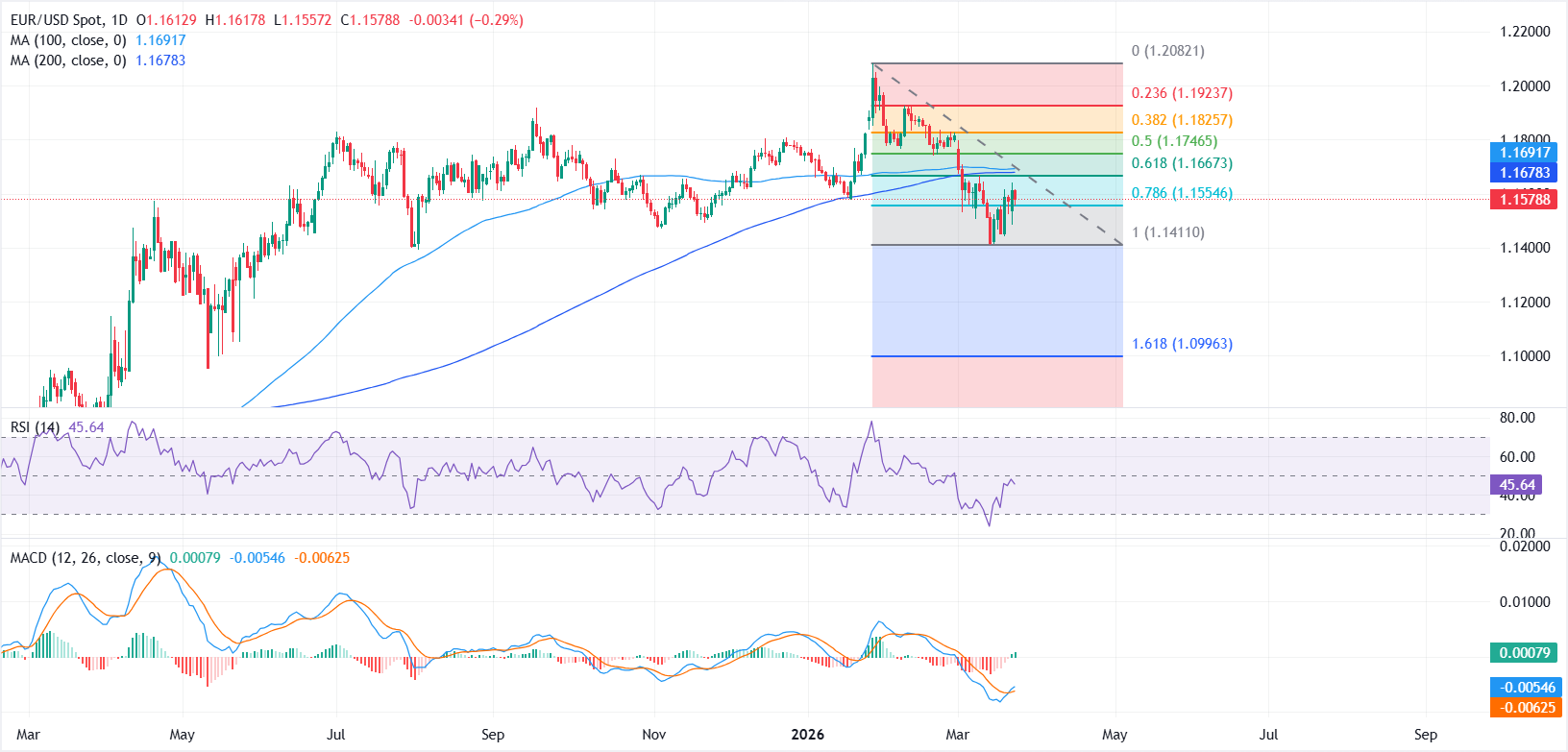Click the dark blue 1.16783 MA price tag
This screenshot has height=752, width=1568.
pos(1526,173)
